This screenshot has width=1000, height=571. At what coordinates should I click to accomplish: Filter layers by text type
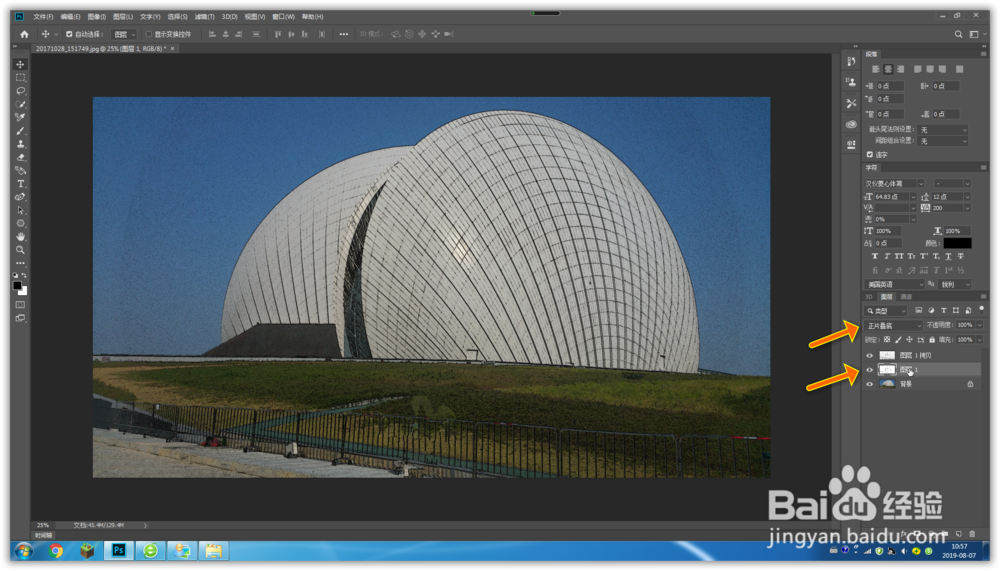coord(943,311)
